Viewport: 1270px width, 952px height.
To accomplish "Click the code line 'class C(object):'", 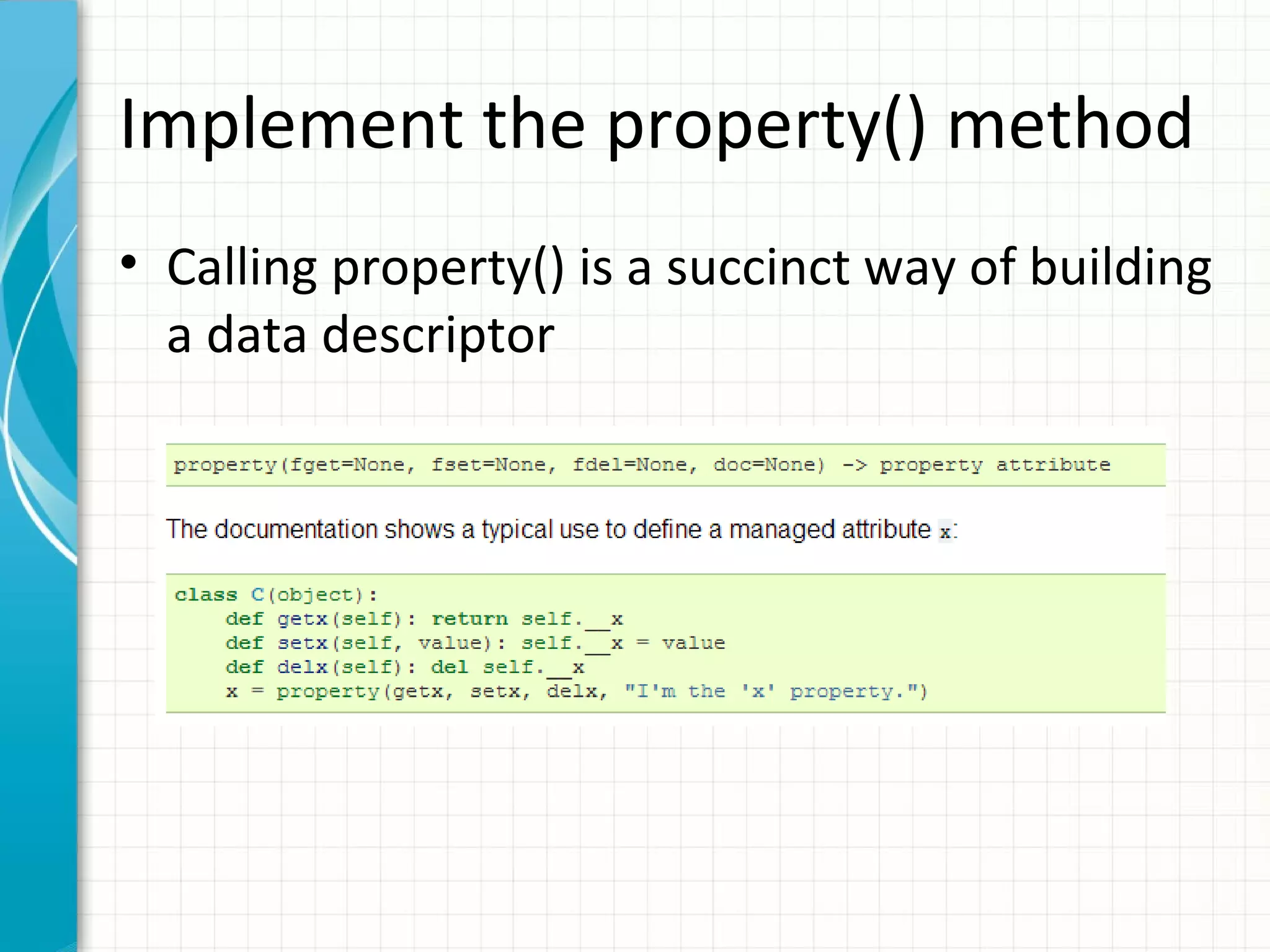I will point(276,595).
